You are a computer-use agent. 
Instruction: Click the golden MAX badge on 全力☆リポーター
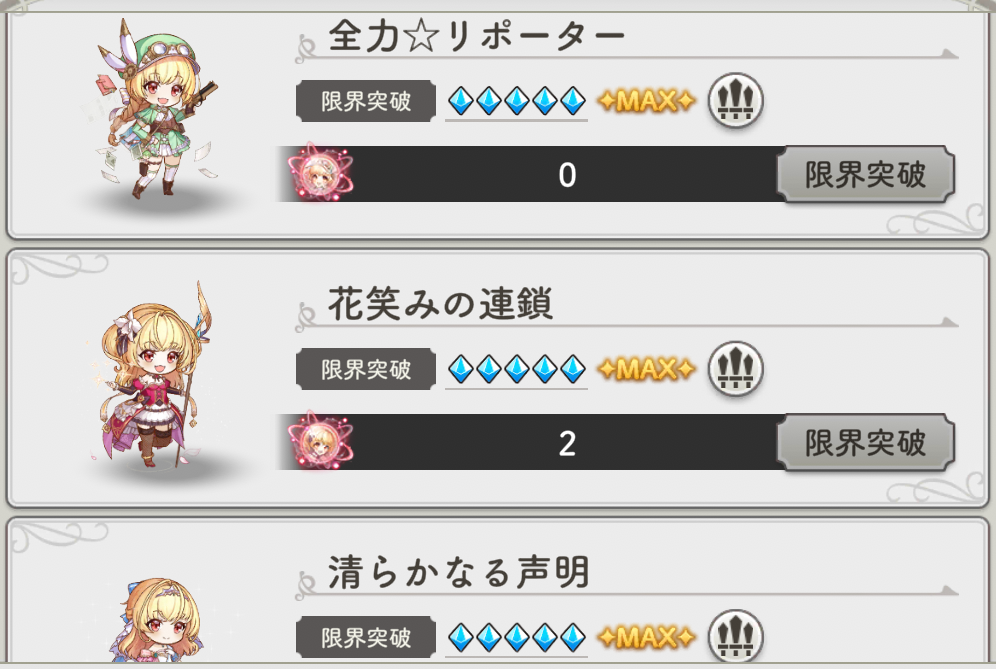point(646,100)
